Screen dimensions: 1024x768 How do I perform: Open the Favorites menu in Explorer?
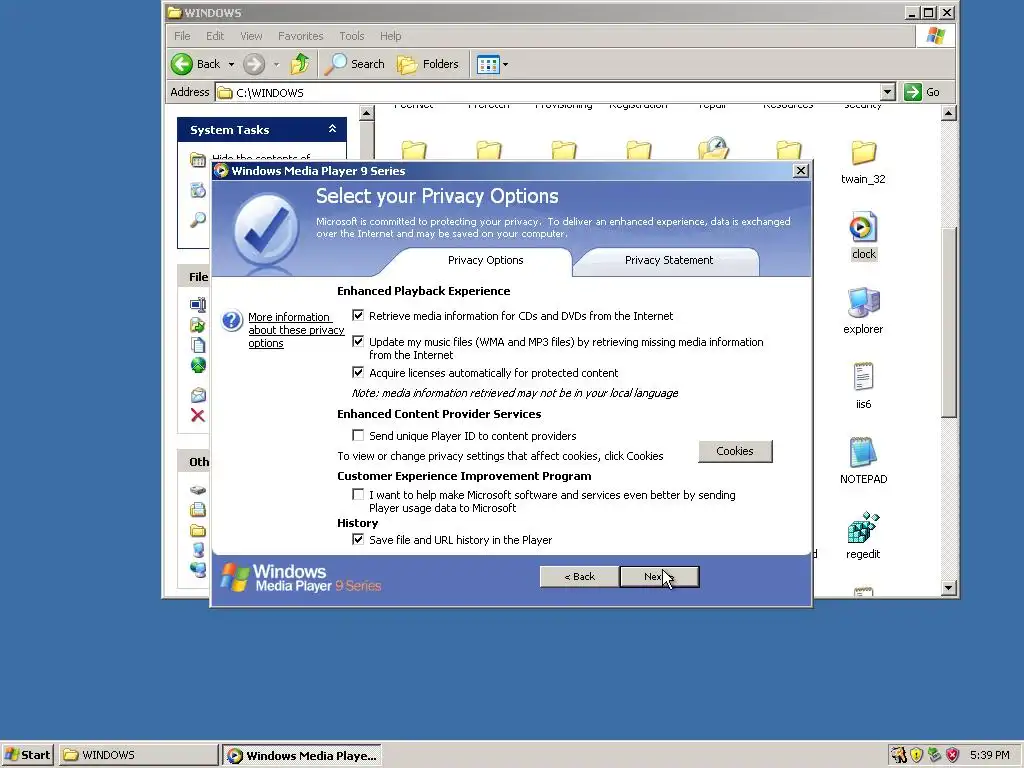tap(300, 36)
